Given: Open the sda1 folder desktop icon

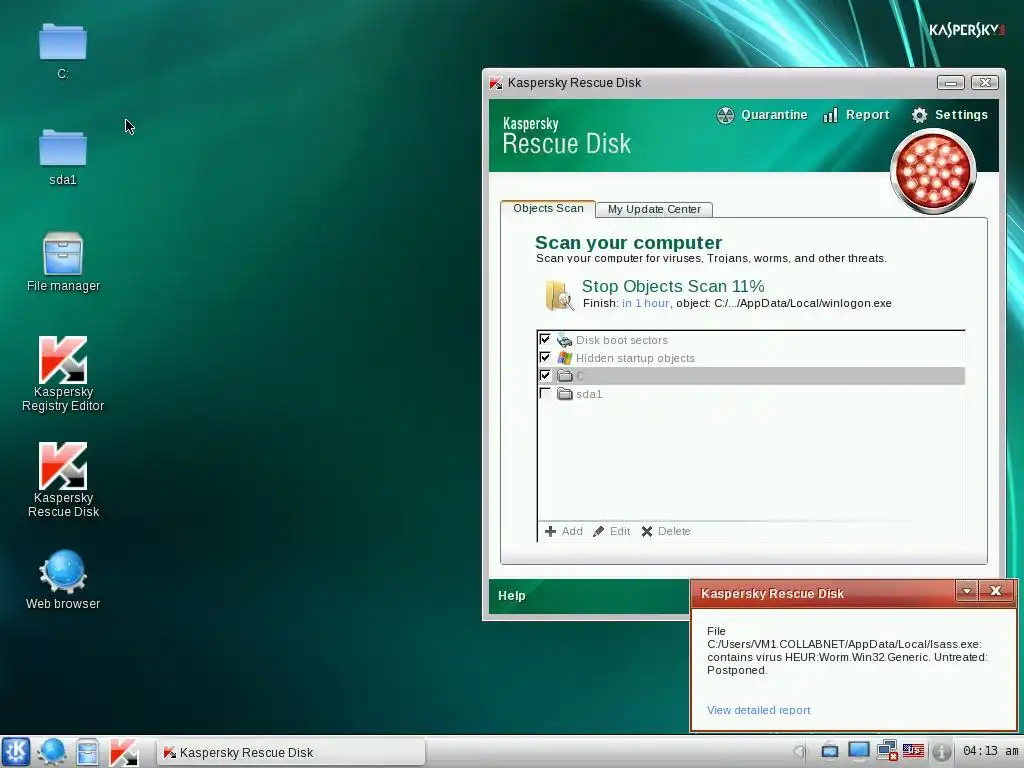Looking at the screenshot, I should point(63,157).
